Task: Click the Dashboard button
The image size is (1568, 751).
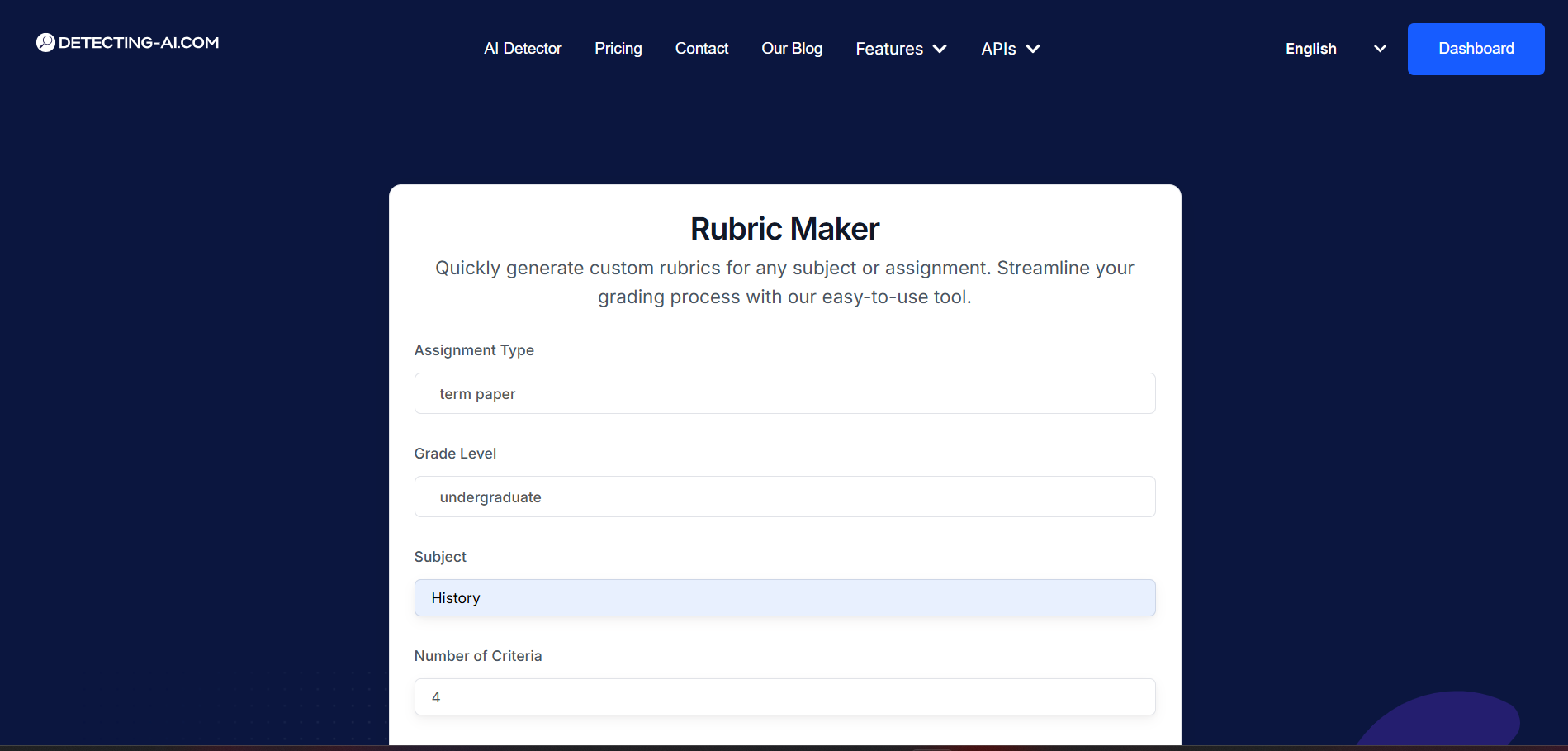Action: (x=1476, y=49)
